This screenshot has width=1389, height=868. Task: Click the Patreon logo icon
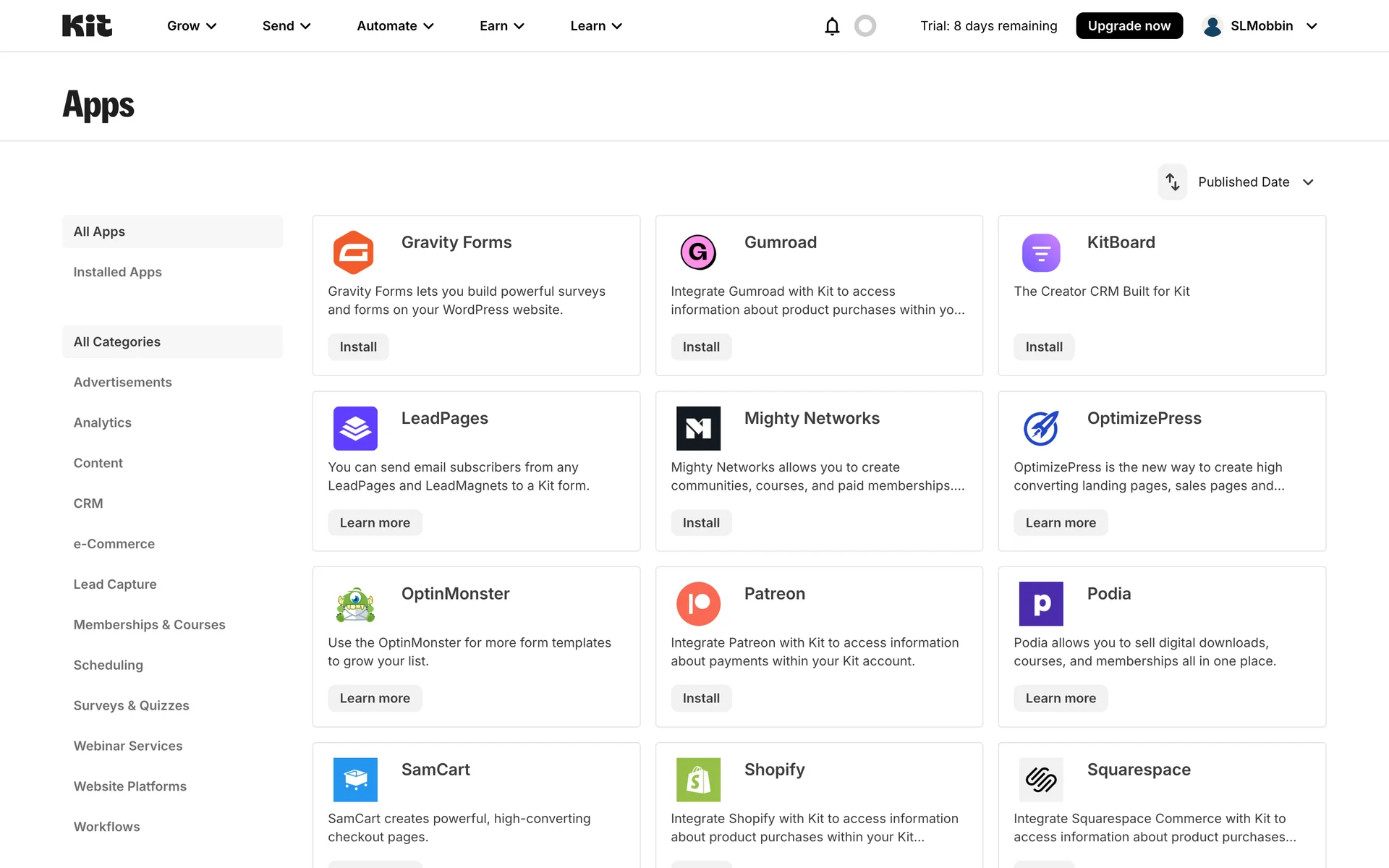[697, 603]
